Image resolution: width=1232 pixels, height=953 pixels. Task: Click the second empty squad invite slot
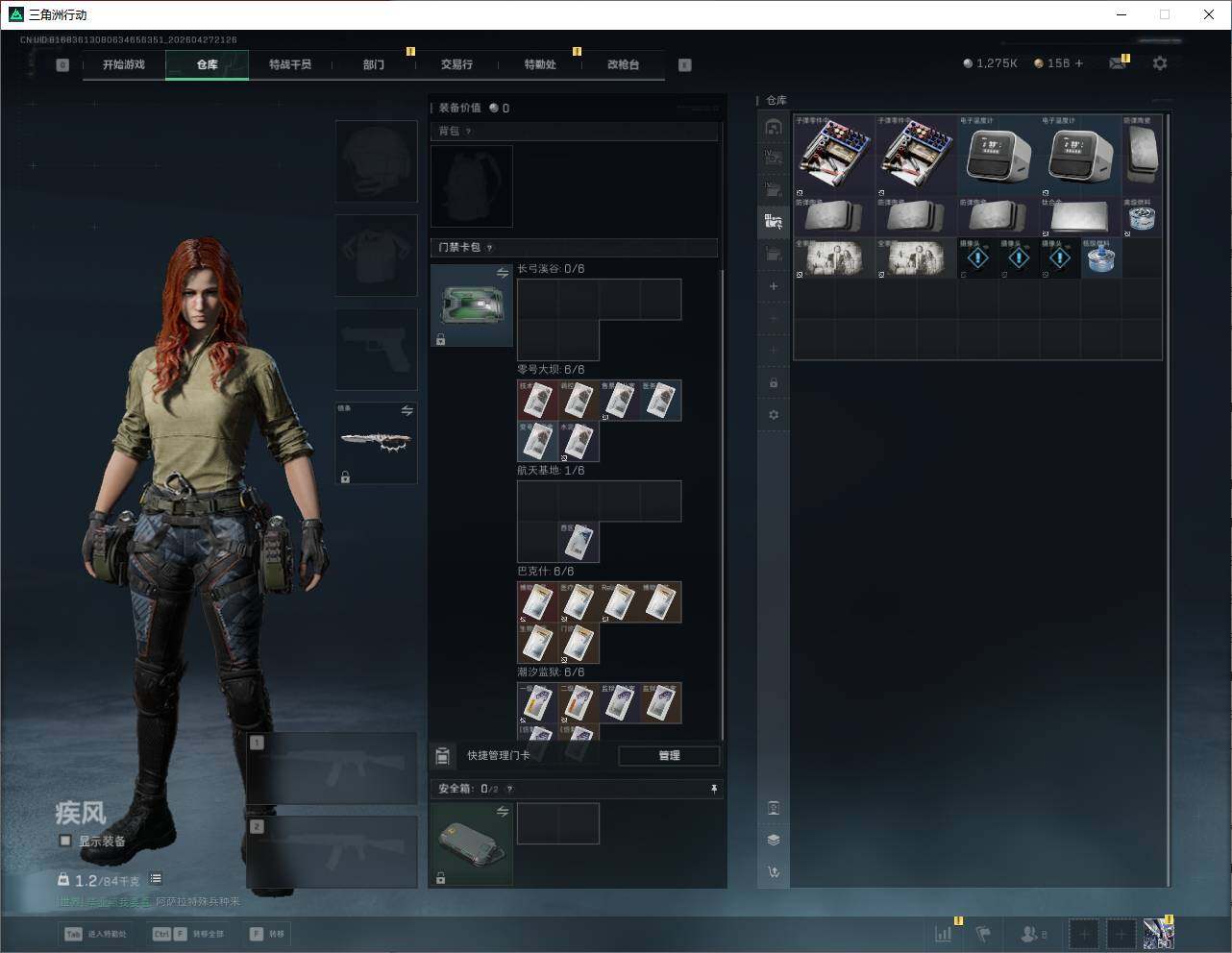coord(1121,933)
